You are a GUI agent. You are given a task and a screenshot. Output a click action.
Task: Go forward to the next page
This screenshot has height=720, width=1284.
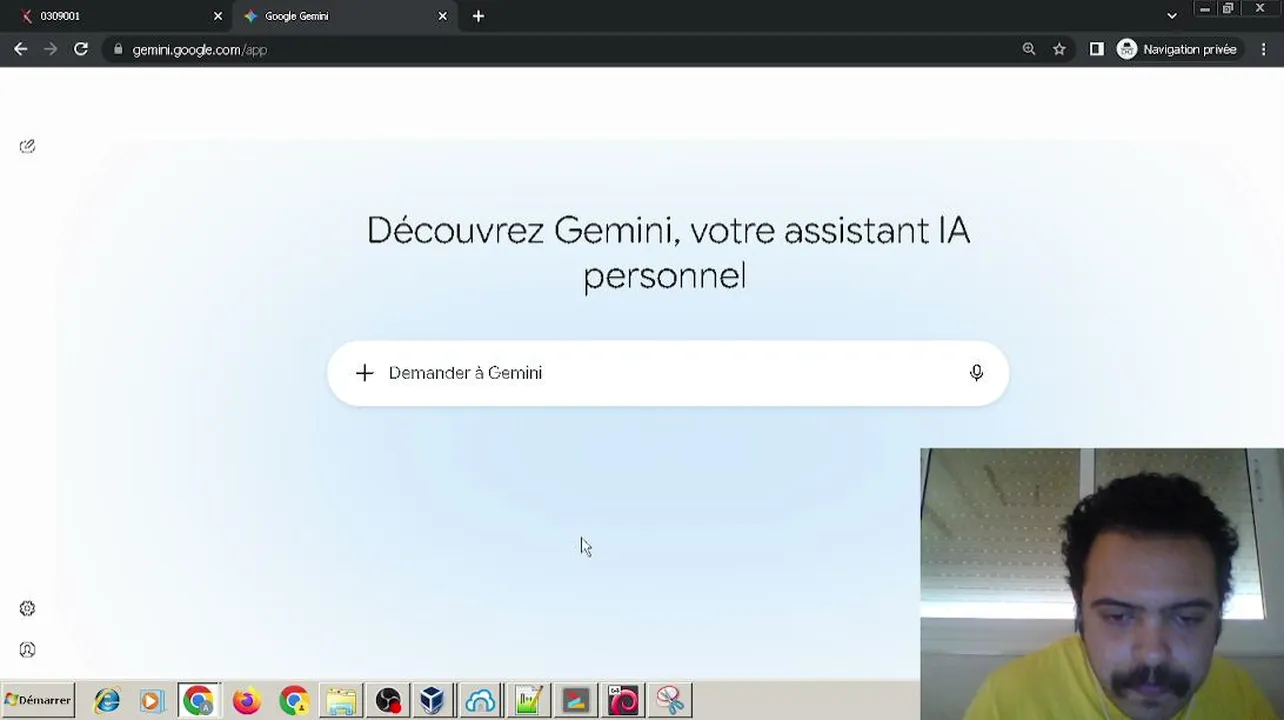coord(50,49)
